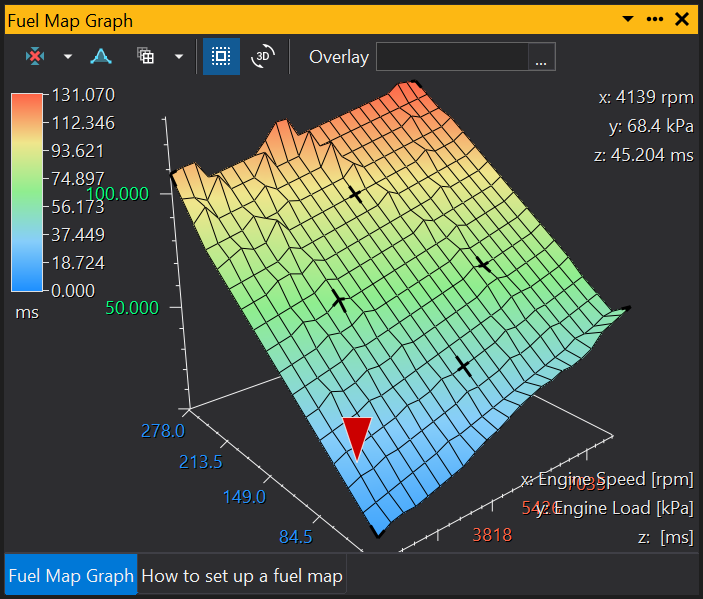Close the Fuel Map Graph panel
This screenshot has width=703, height=599.
tap(682, 19)
